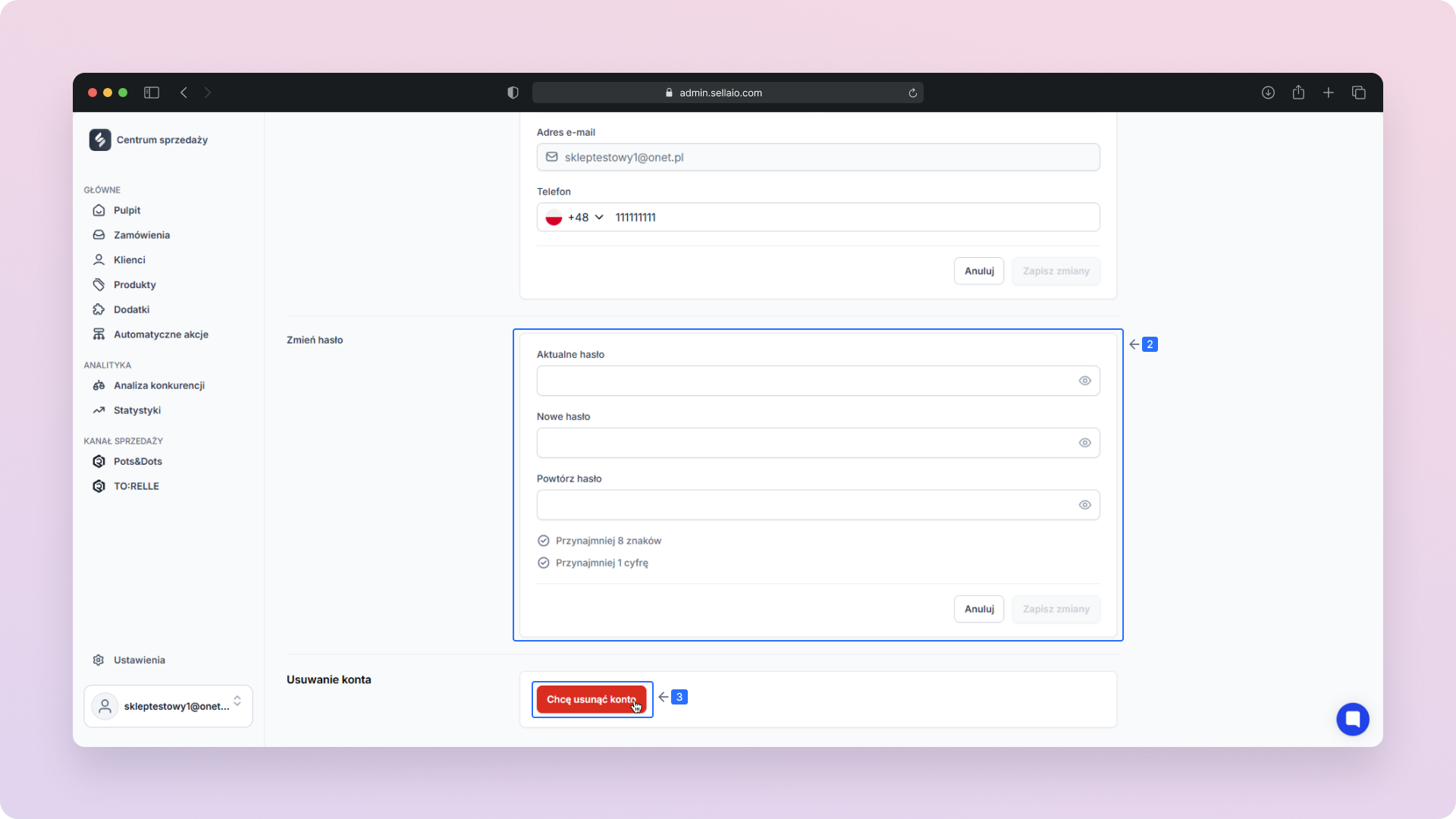Cancel password change with Anuluj
Screen dimensions: 1456x819
point(979,609)
